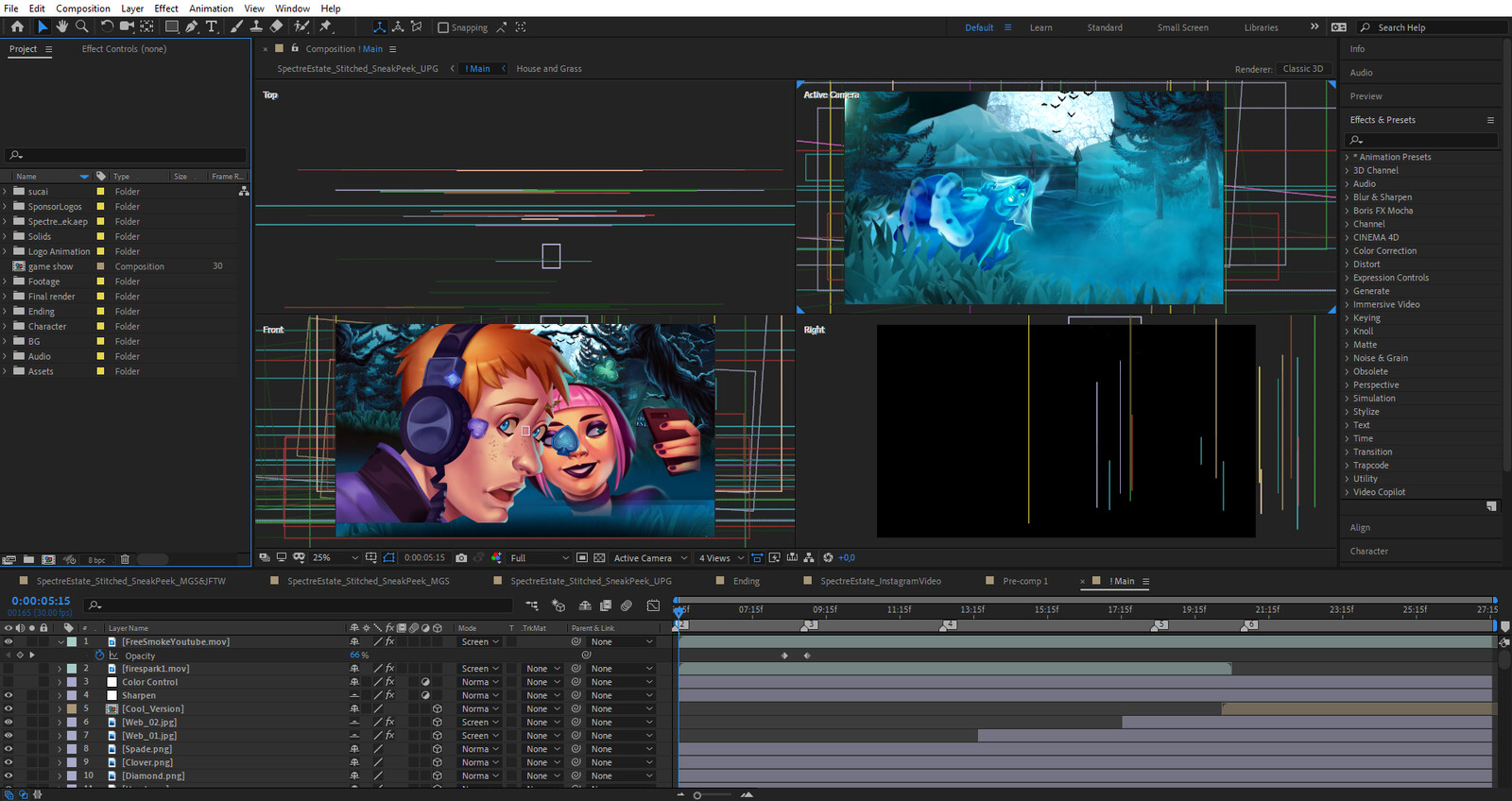Click the Effects & Presets search field

point(1421,140)
